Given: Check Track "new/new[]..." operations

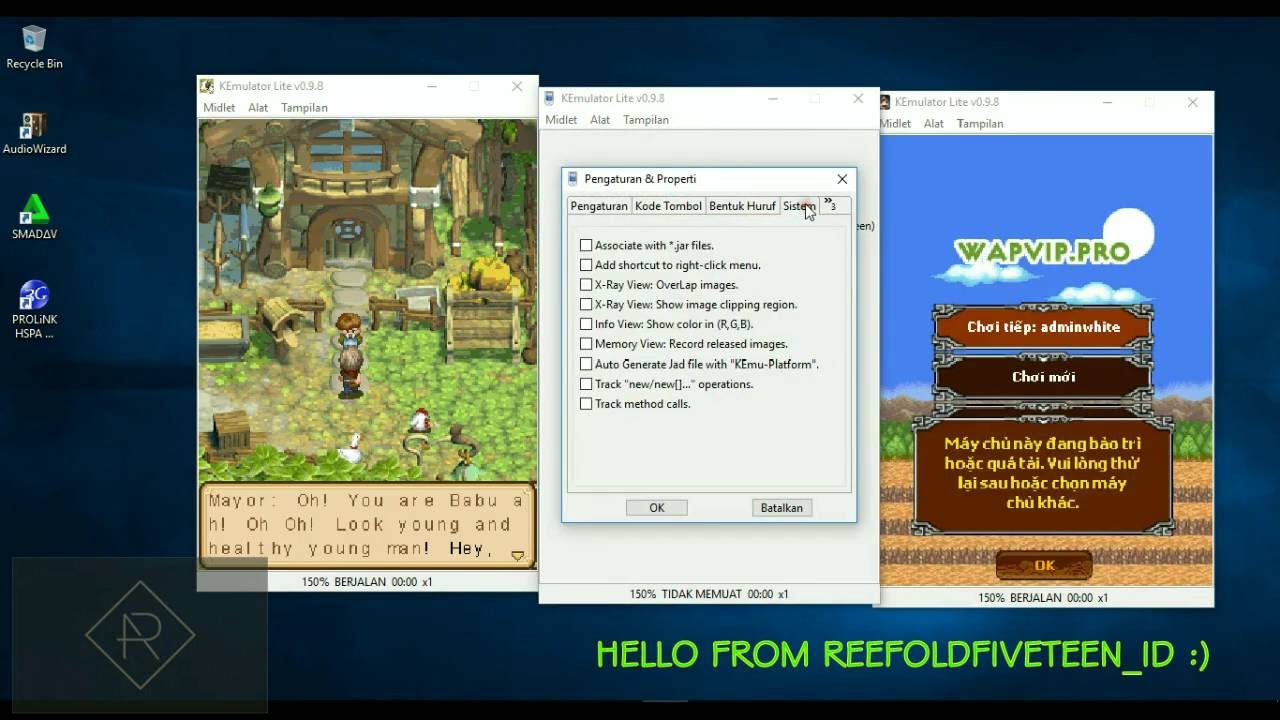Looking at the screenshot, I should [x=586, y=384].
